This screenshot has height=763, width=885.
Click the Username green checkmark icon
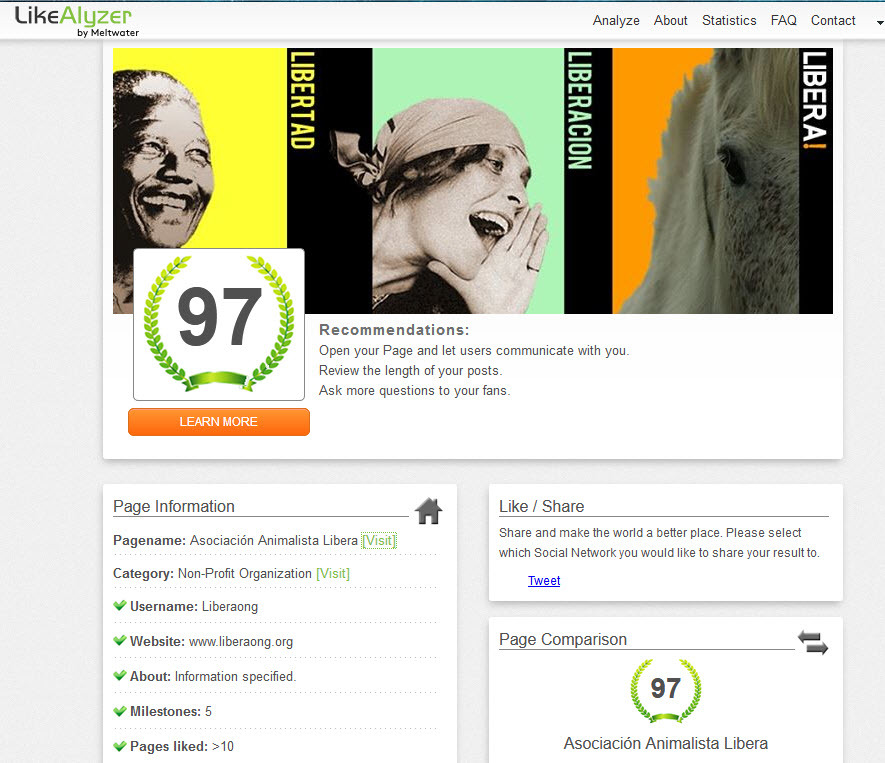click(120, 606)
